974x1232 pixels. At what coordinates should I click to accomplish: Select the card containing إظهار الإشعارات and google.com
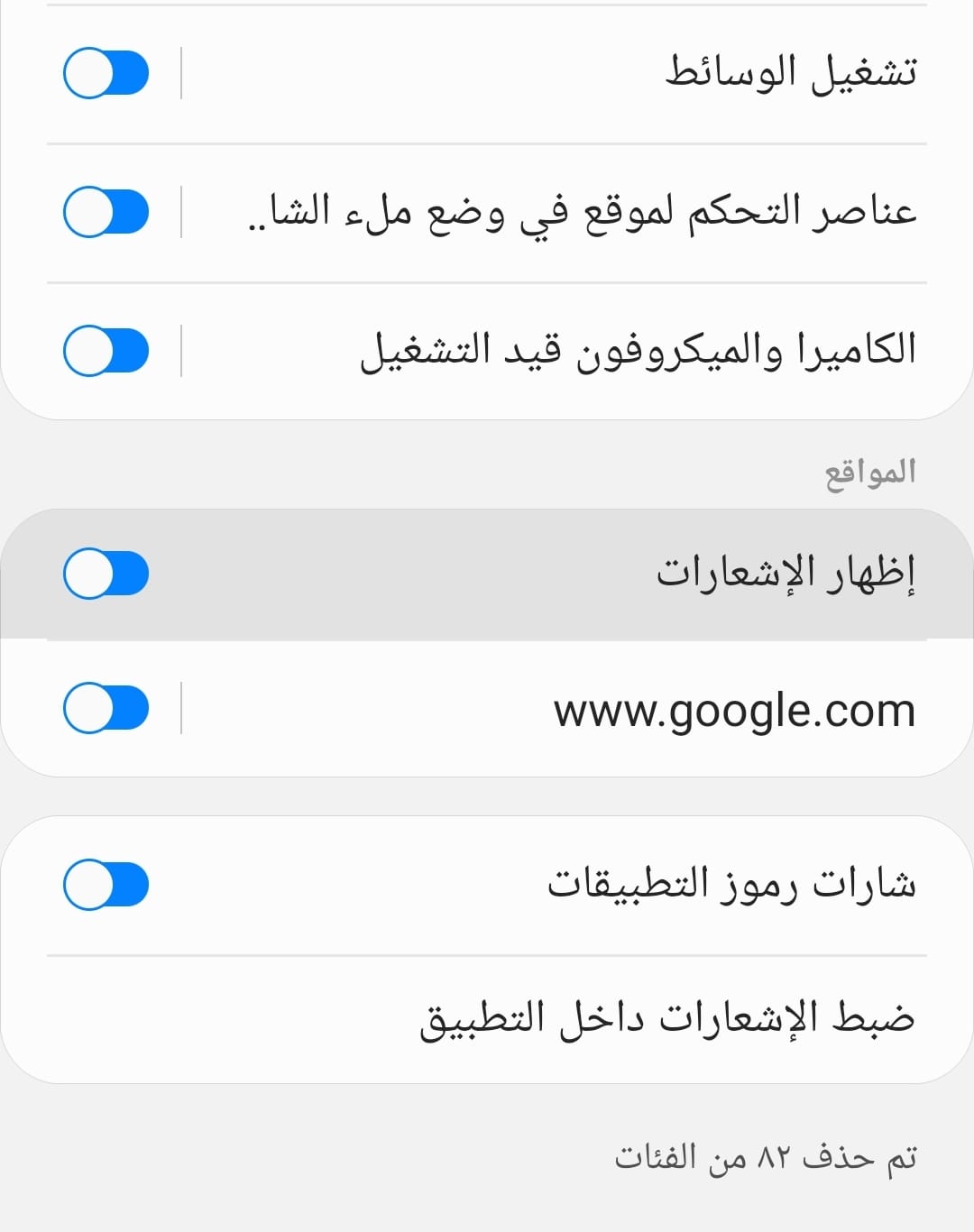point(487,640)
